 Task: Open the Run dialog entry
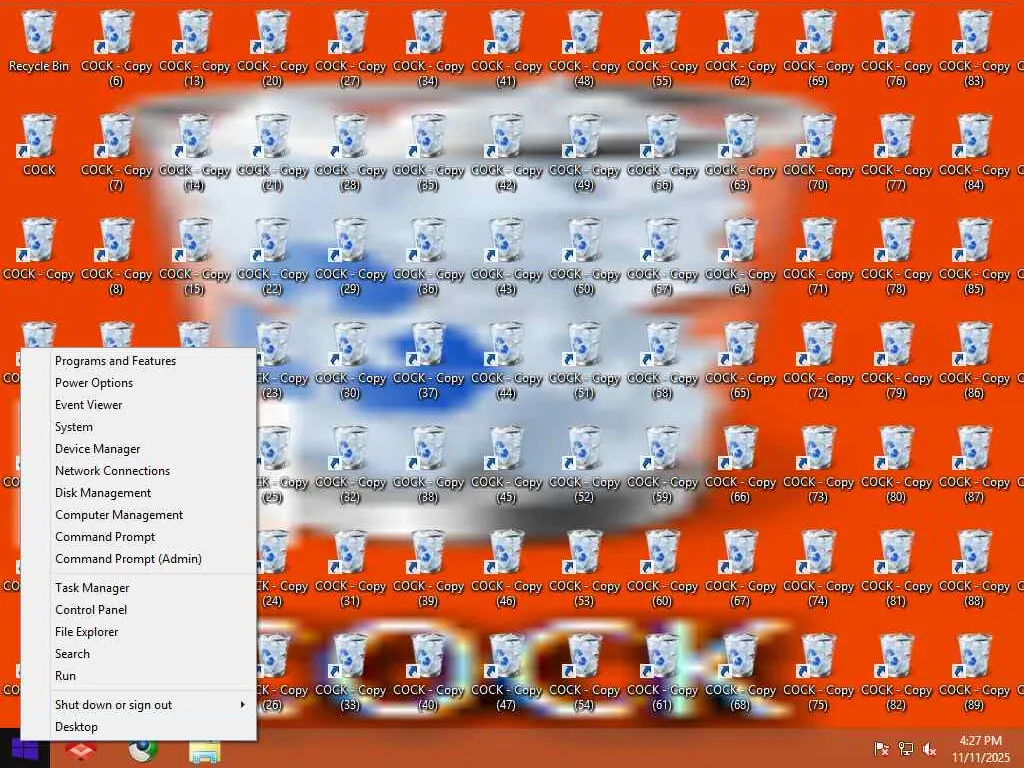coord(139,675)
